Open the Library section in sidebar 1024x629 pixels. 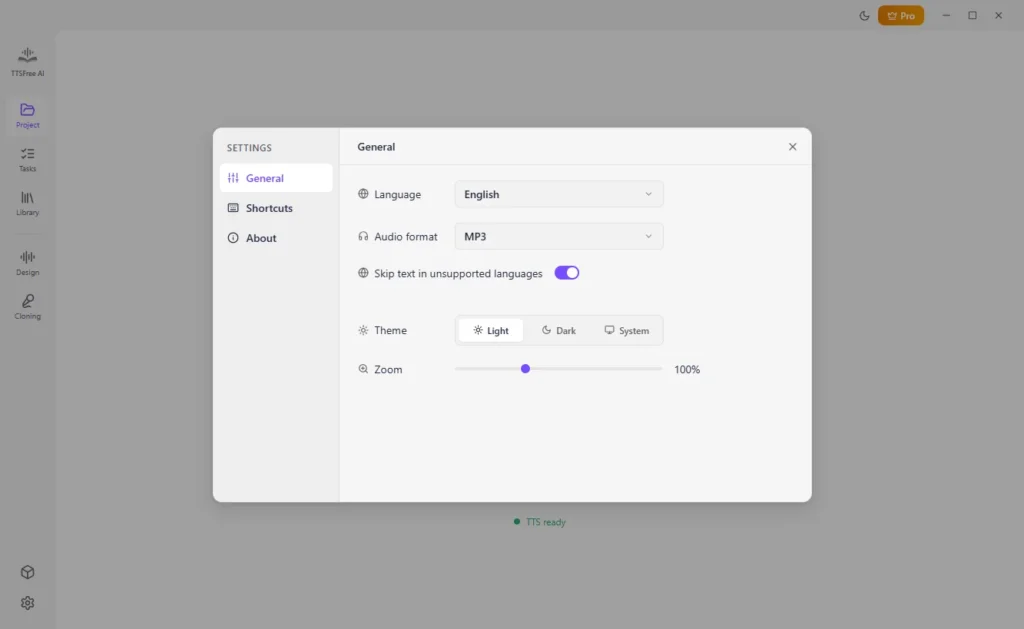27,203
